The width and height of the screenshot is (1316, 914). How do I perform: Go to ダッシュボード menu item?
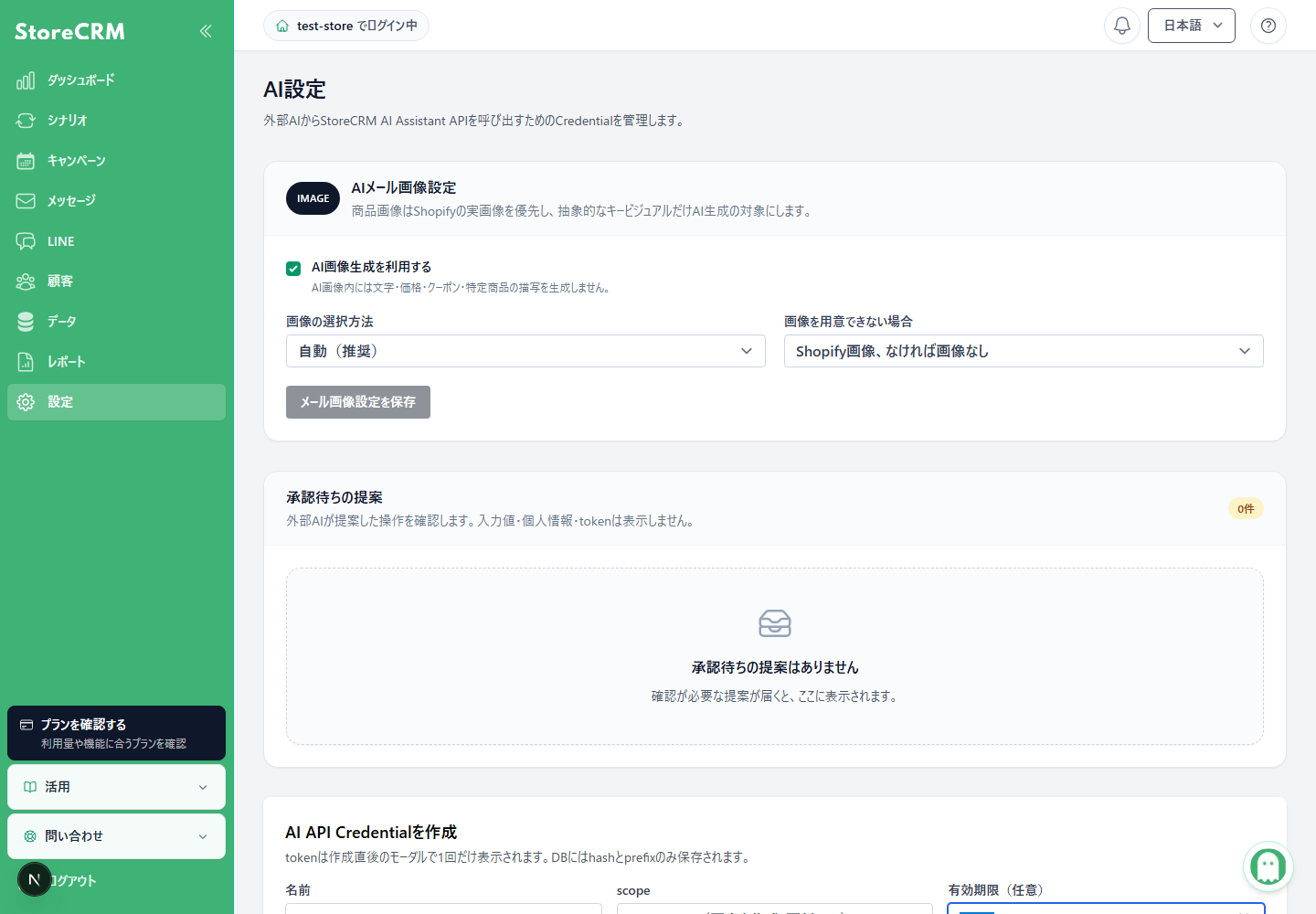coord(116,80)
